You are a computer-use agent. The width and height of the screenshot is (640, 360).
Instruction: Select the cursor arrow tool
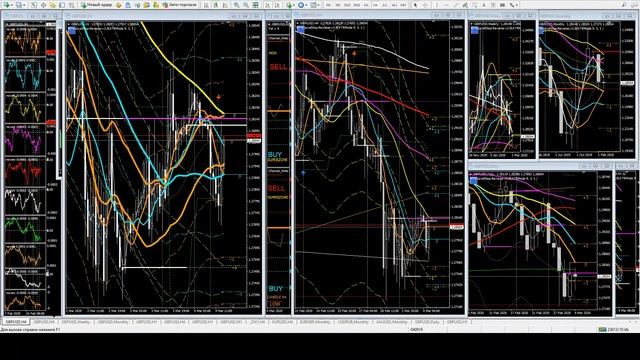(415, 5)
